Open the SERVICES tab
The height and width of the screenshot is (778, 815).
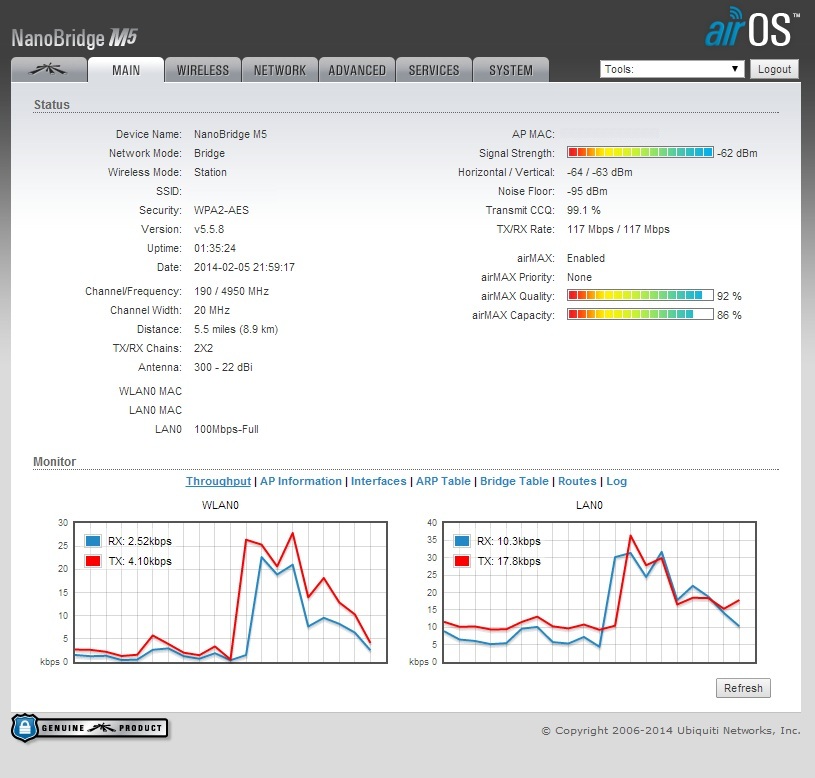433,70
